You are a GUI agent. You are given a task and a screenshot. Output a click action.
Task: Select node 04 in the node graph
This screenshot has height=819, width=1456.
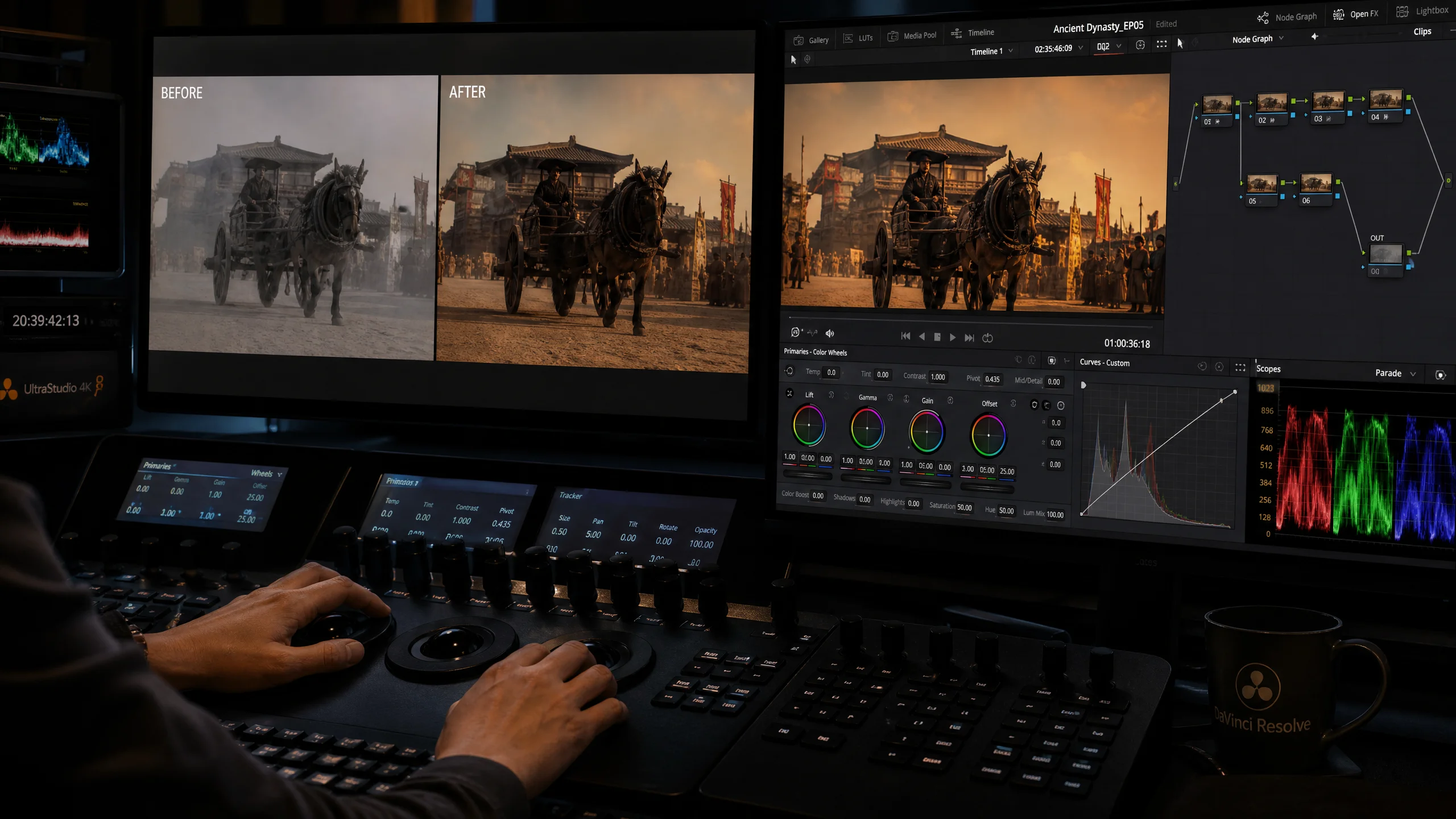click(x=1385, y=106)
